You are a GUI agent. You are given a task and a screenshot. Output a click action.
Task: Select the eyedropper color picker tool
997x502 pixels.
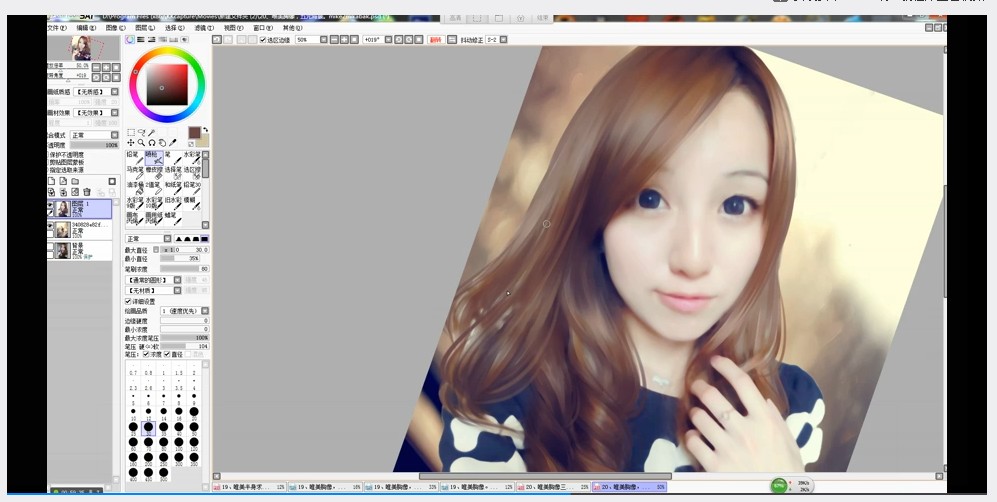click(172, 142)
